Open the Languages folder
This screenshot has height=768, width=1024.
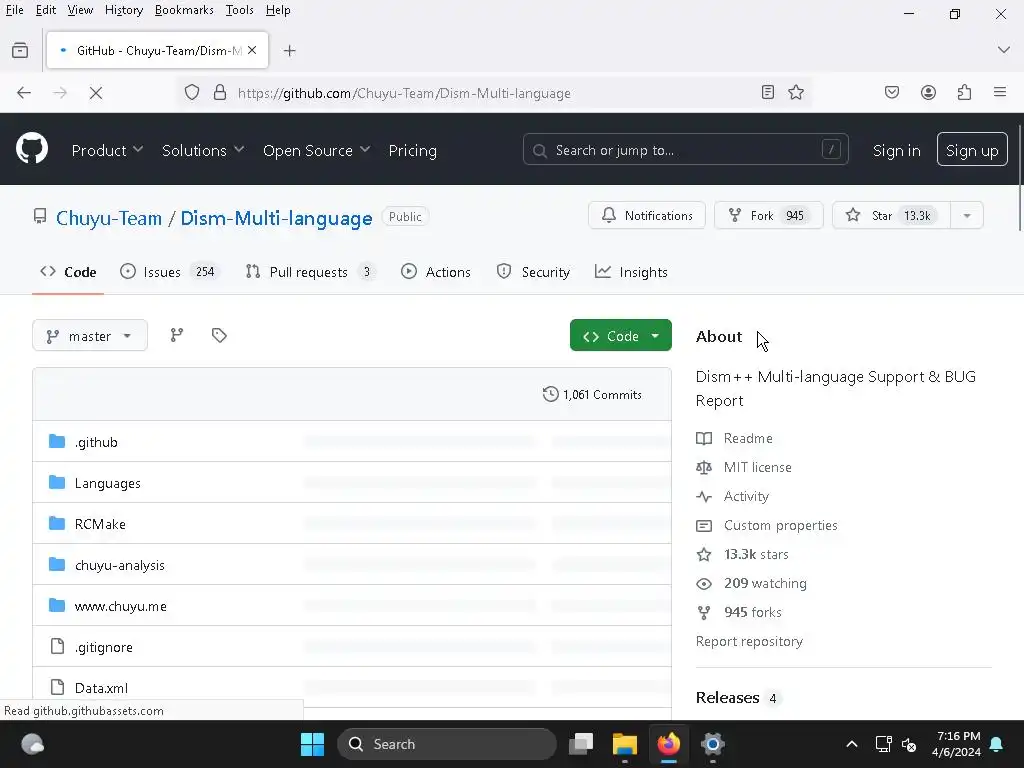coord(108,483)
